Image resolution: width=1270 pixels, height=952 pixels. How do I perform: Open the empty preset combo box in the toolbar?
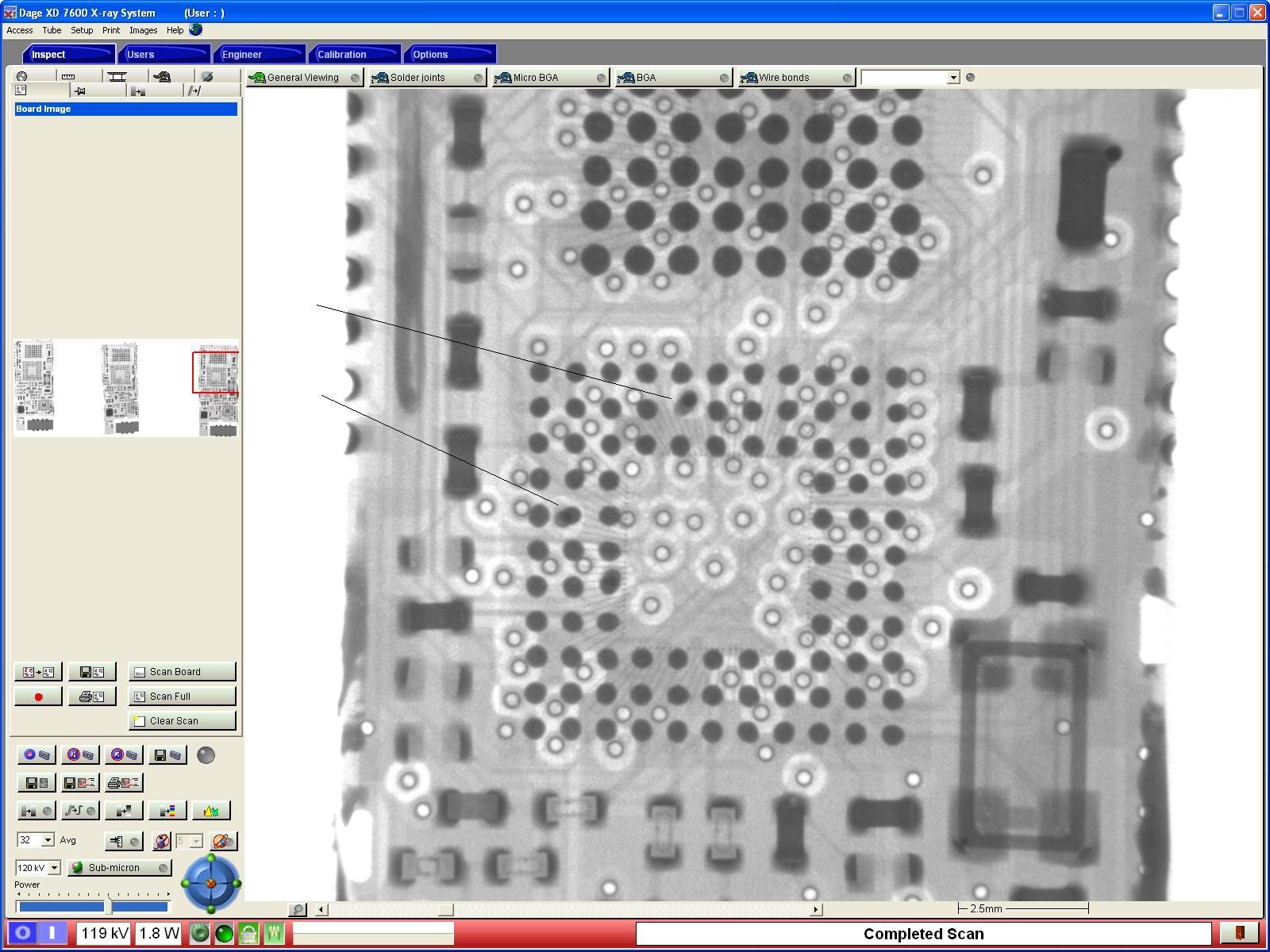coord(910,77)
